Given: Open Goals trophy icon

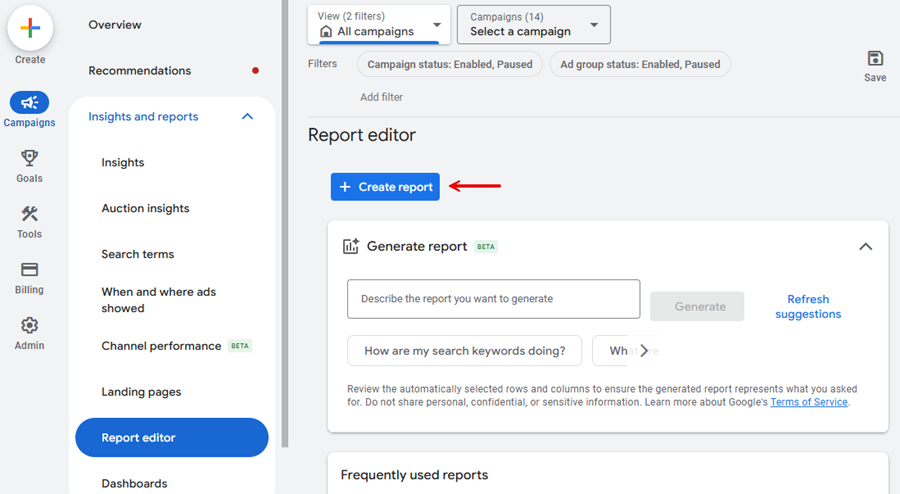Looking at the screenshot, I should point(29,158).
